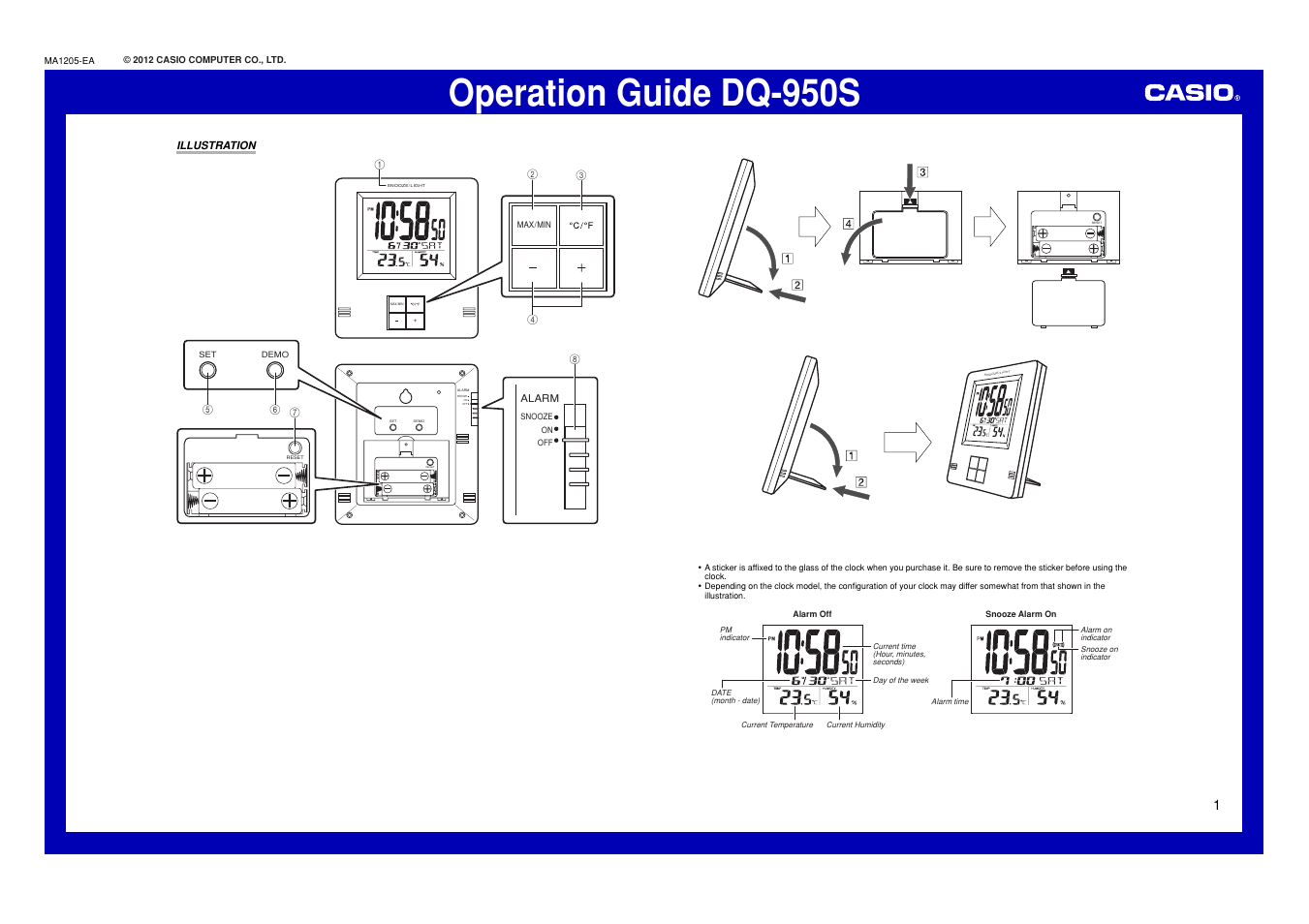
Task: Click the 'Alarm time' label
Action: 950,701
